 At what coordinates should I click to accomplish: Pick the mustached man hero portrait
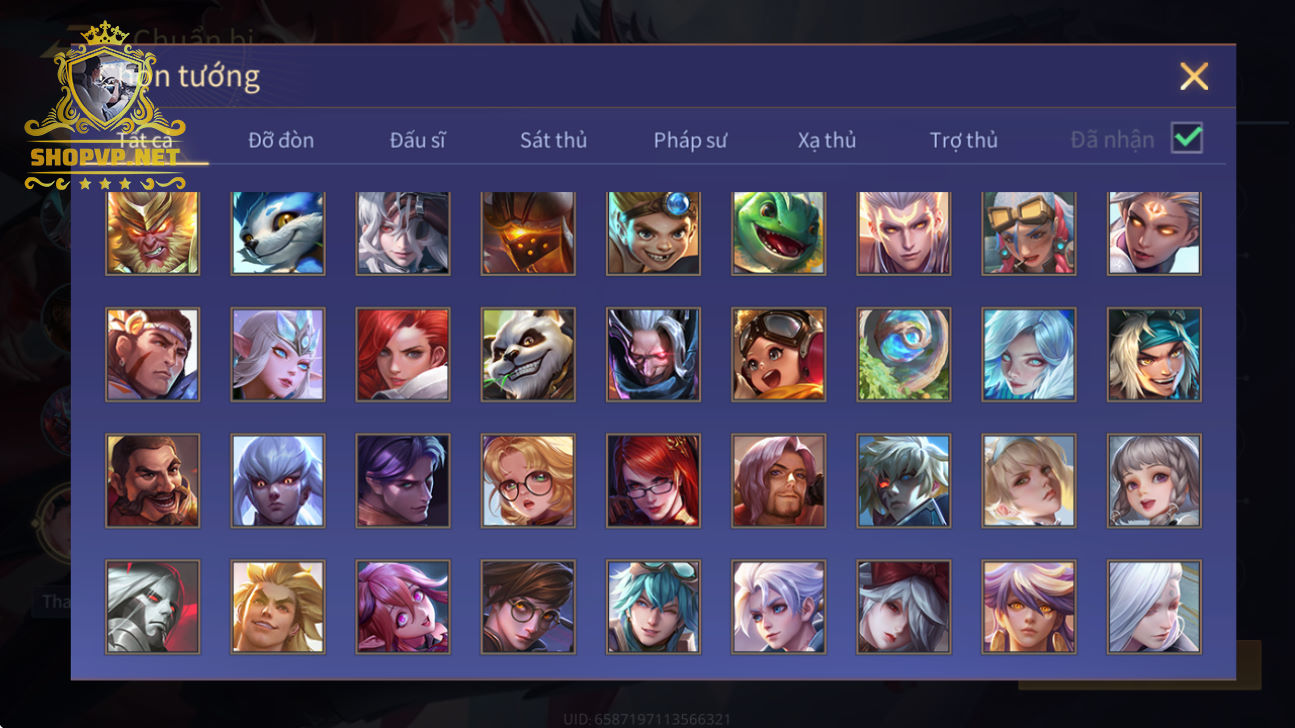tap(153, 480)
